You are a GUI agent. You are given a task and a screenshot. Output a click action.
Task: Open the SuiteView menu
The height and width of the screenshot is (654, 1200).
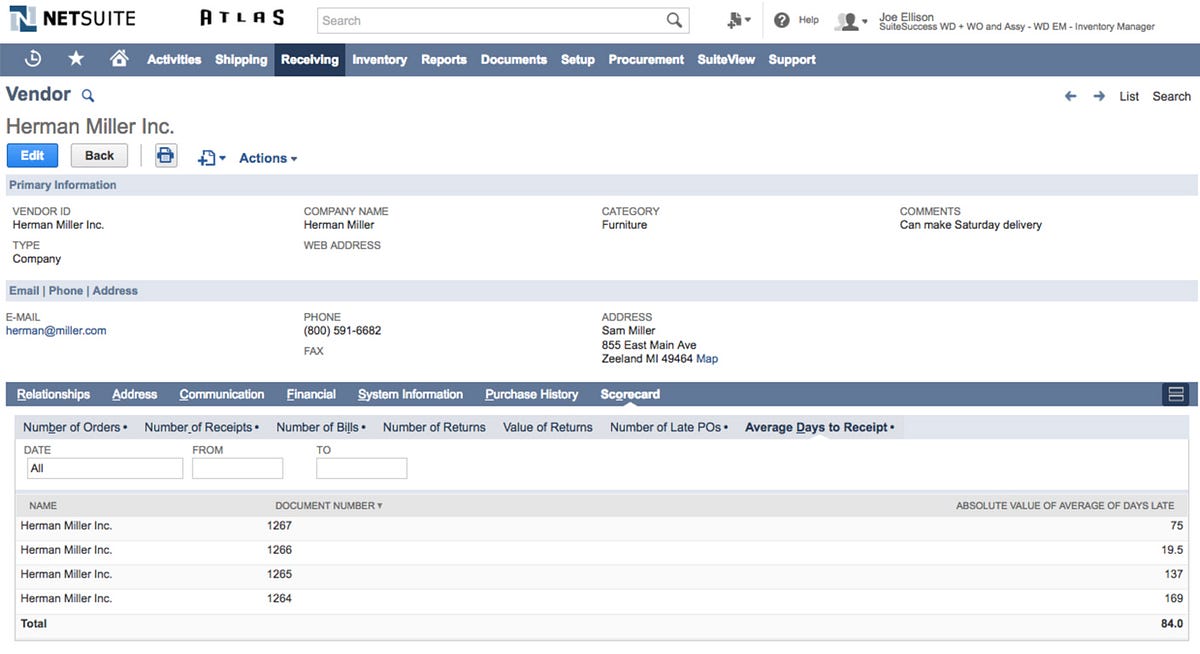pos(726,59)
